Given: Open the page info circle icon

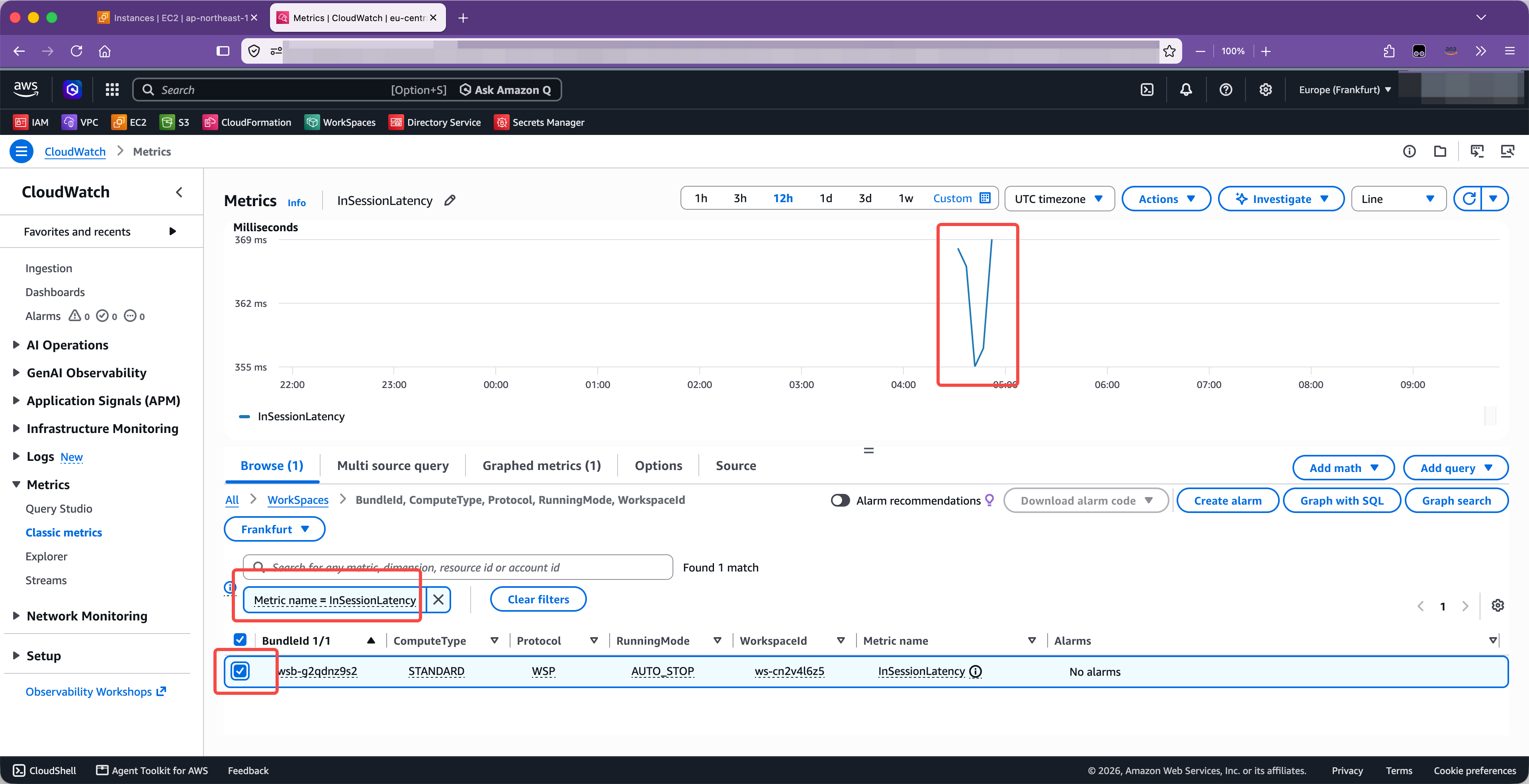Looking at the screenshot, I should click(x=1409, y=151).
